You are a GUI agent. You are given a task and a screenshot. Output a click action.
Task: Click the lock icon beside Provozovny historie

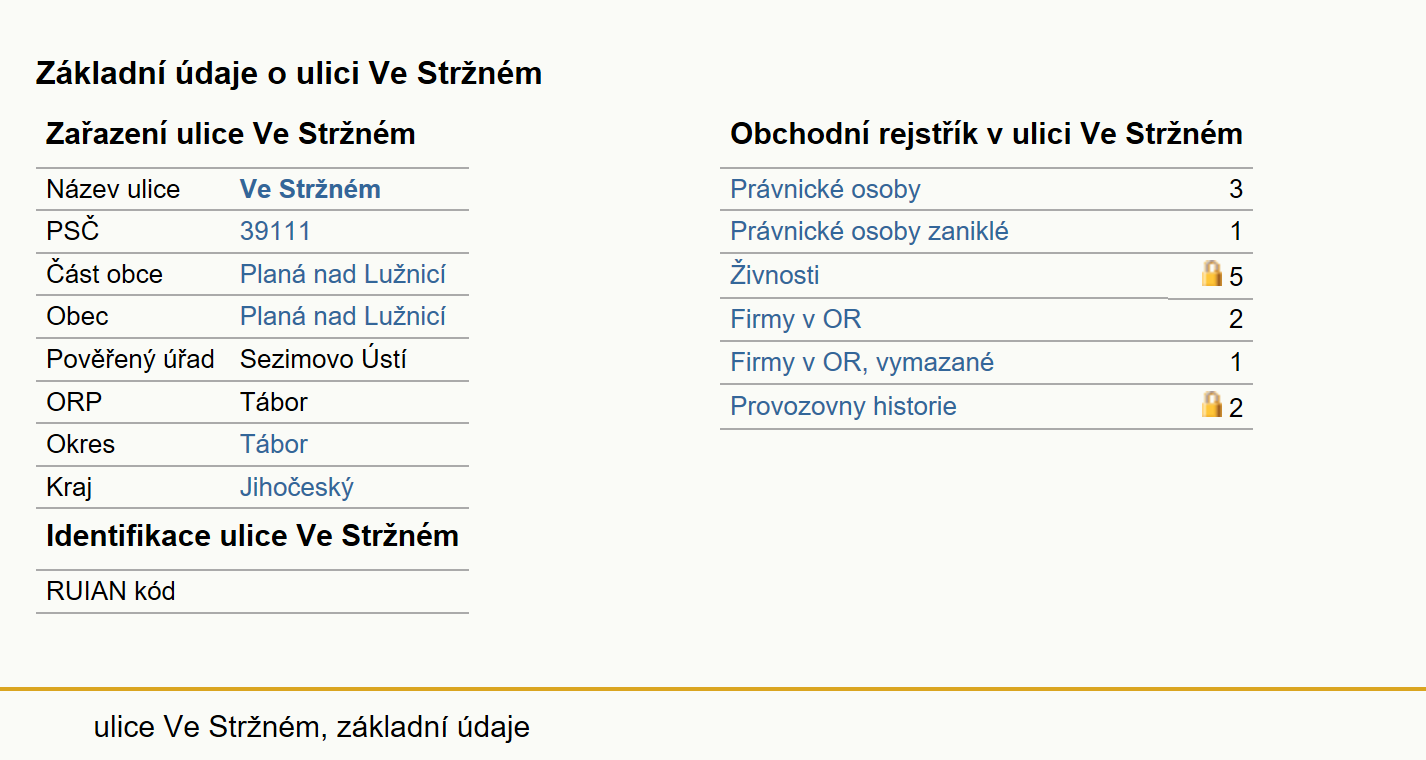coord(1212,404)
